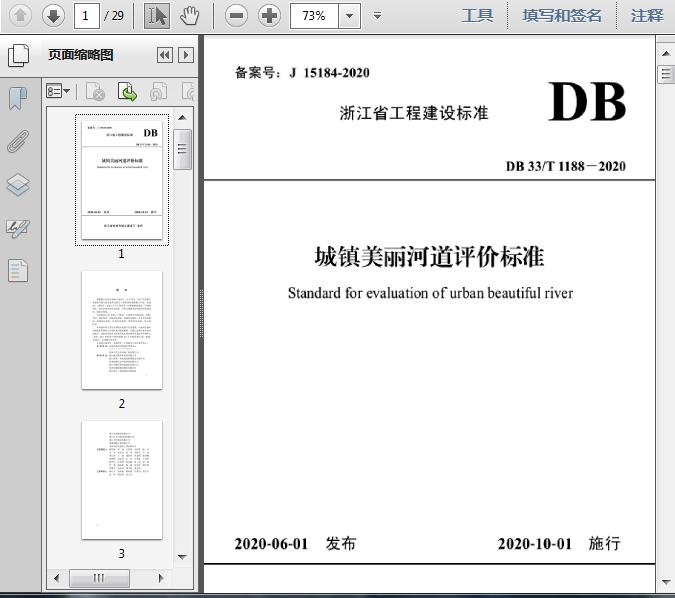Open the Attachments paperclip panel
This screenshot has width=675, height=598.
18,141
